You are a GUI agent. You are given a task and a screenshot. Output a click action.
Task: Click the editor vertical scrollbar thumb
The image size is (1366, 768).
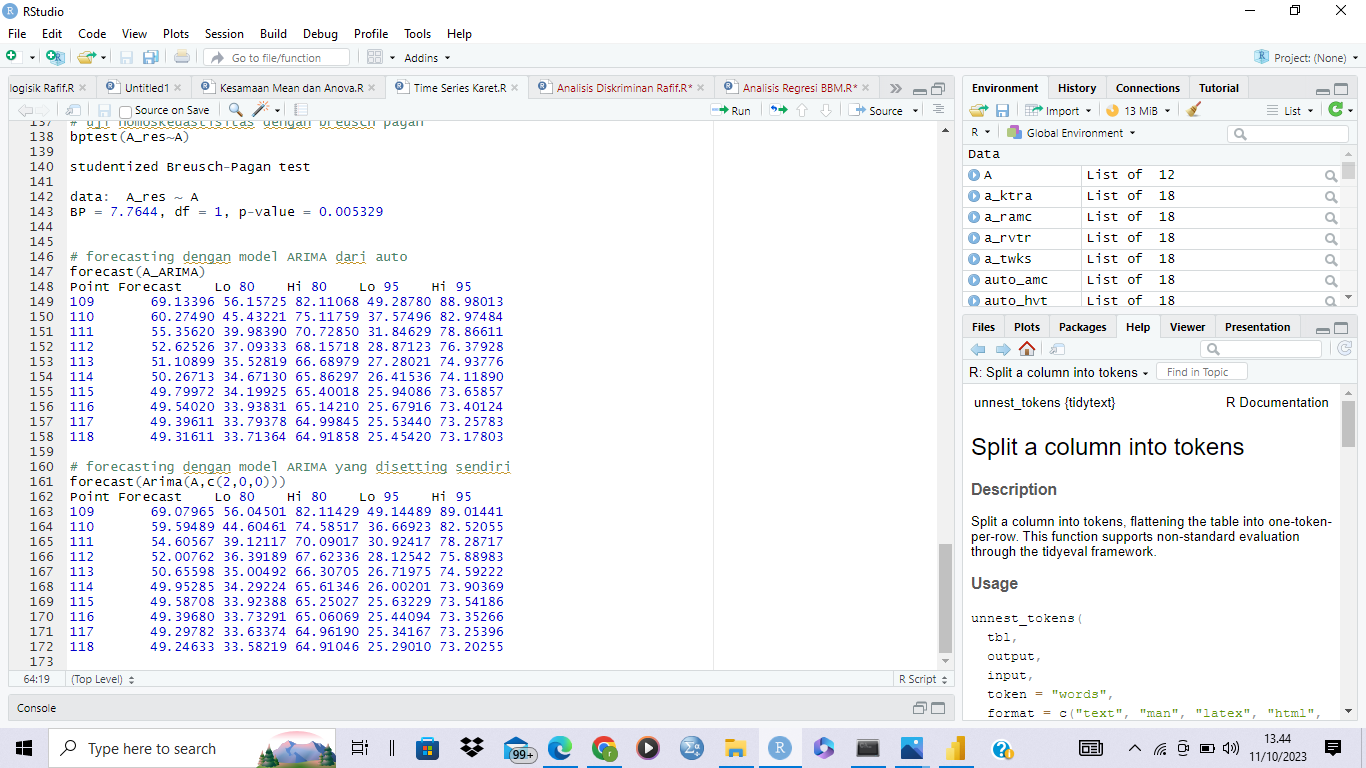coord(946,598)
